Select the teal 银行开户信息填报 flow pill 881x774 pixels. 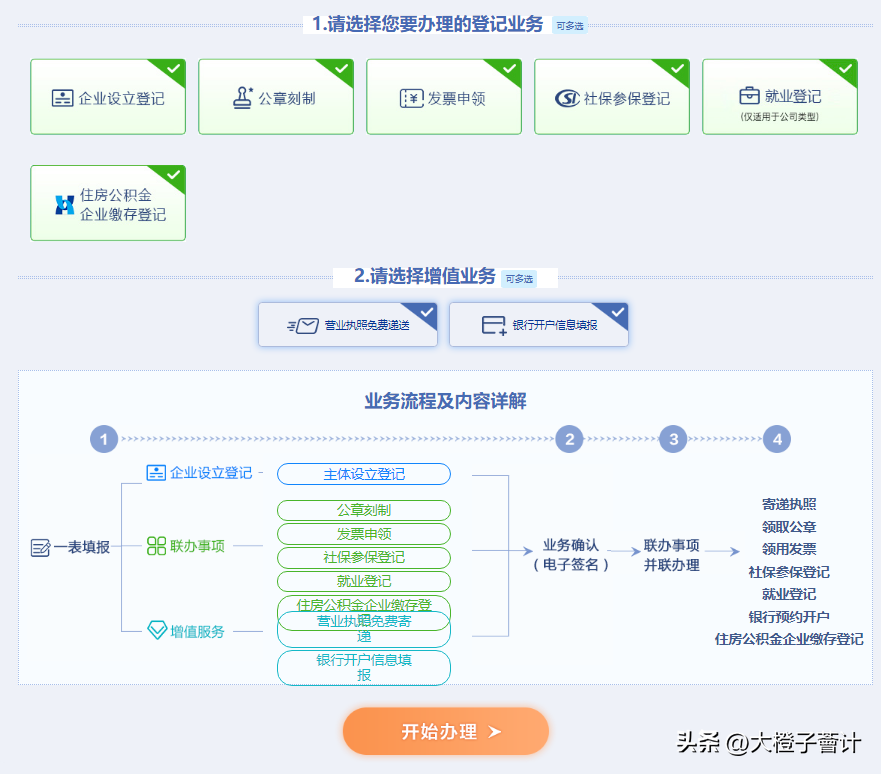pyautogui.click(x=364, y=668)
